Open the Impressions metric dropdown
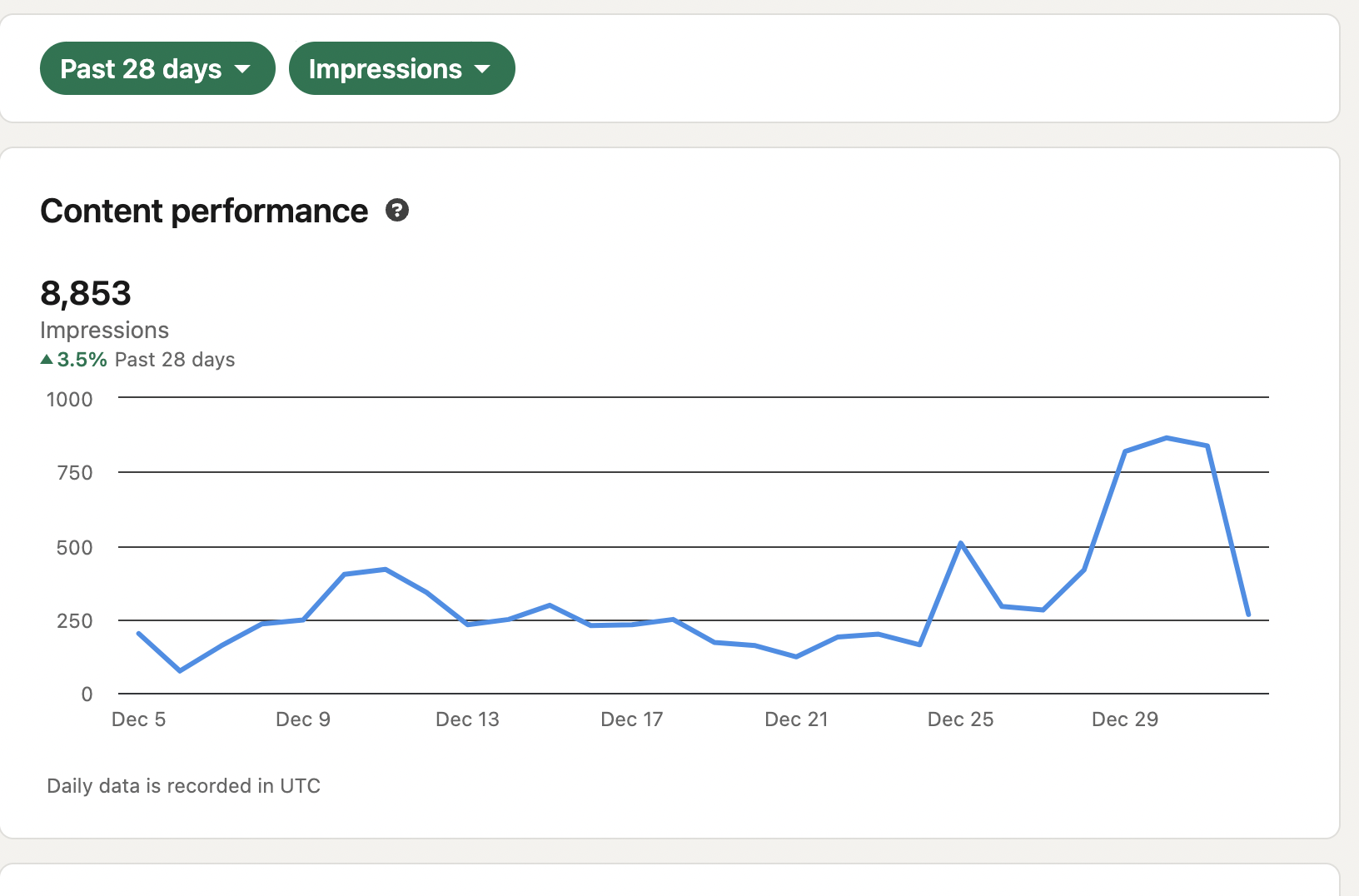 pyautogui.click(x=401, y=68)
